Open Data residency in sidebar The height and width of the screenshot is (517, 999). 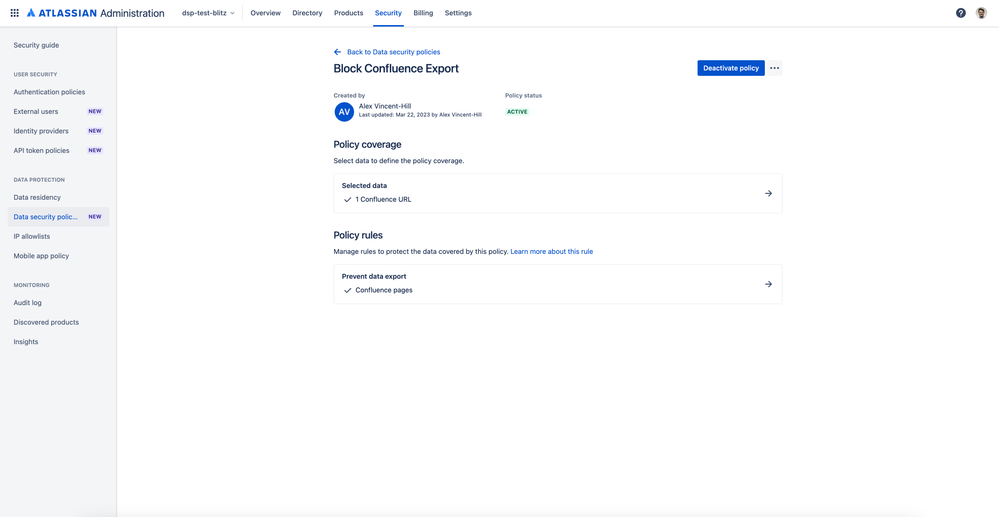(37, 198)
